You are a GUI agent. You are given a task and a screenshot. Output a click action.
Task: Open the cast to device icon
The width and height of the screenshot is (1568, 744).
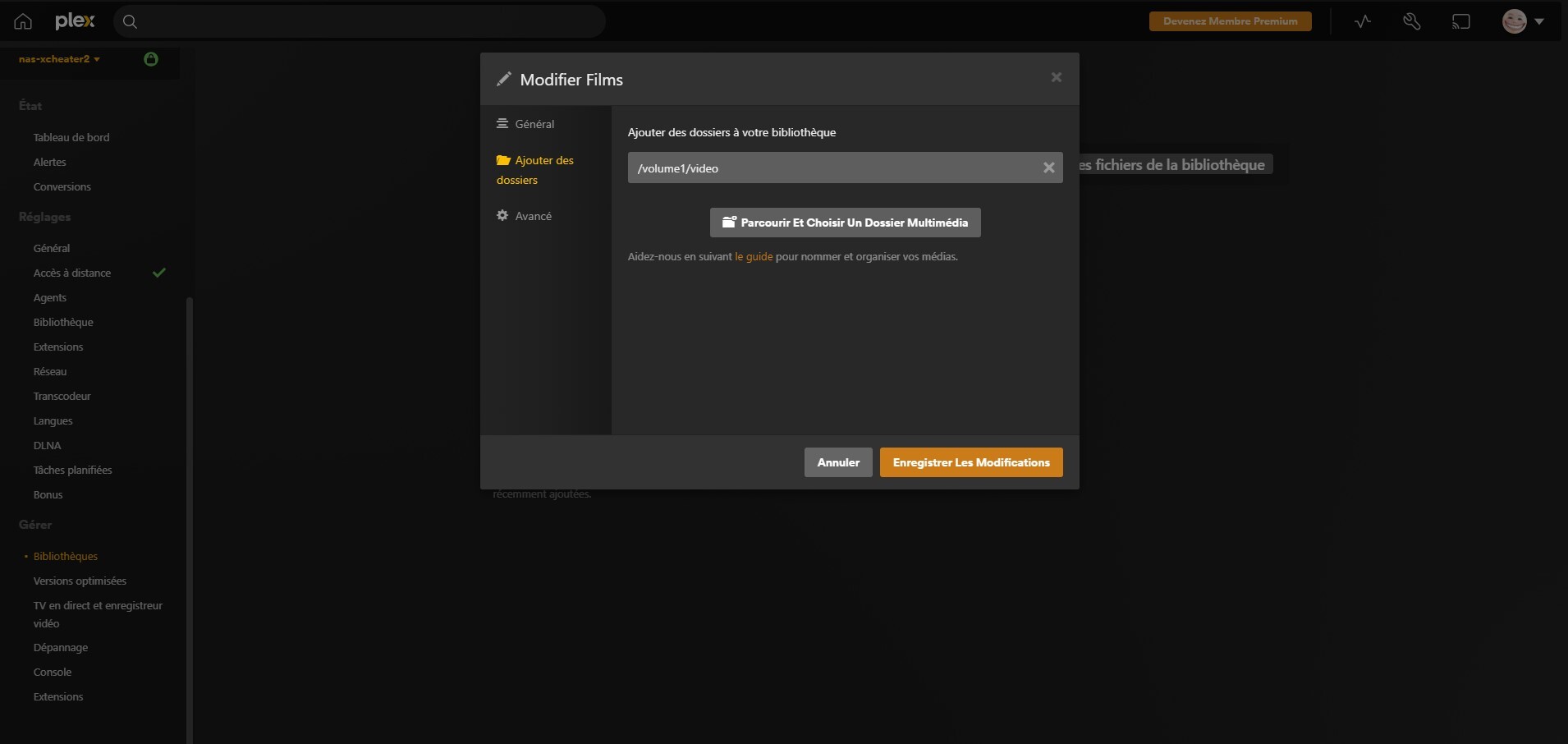(x=1461, y=22)
